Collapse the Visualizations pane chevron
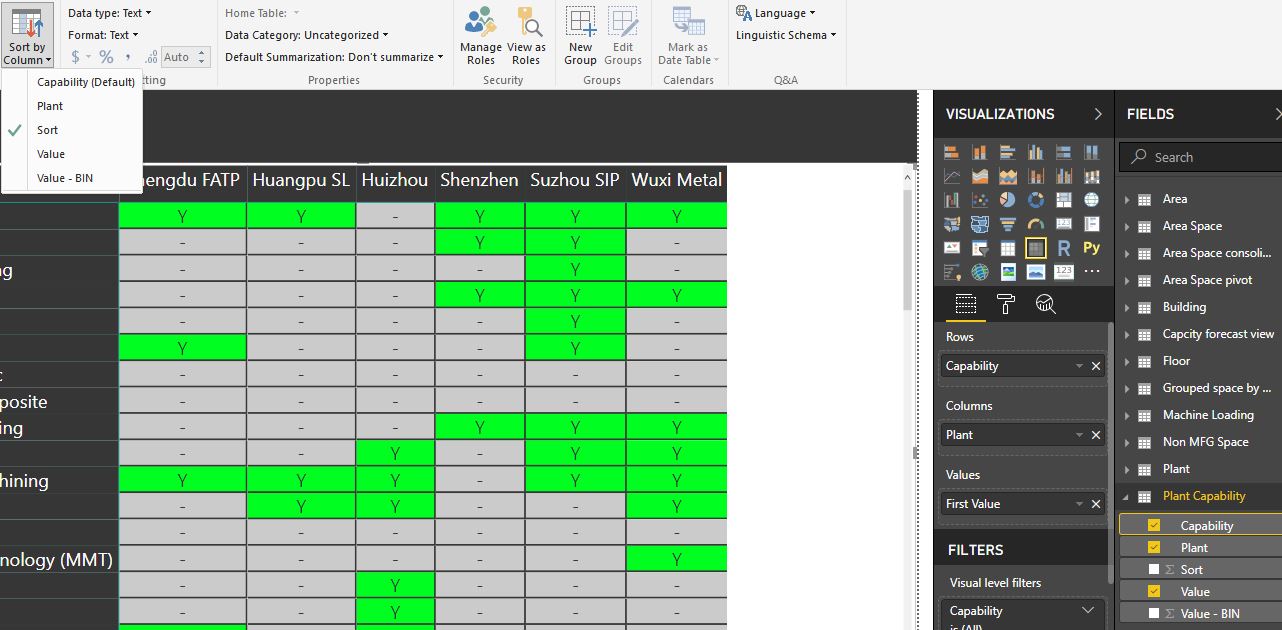1282x630 pixels. 1097,114
